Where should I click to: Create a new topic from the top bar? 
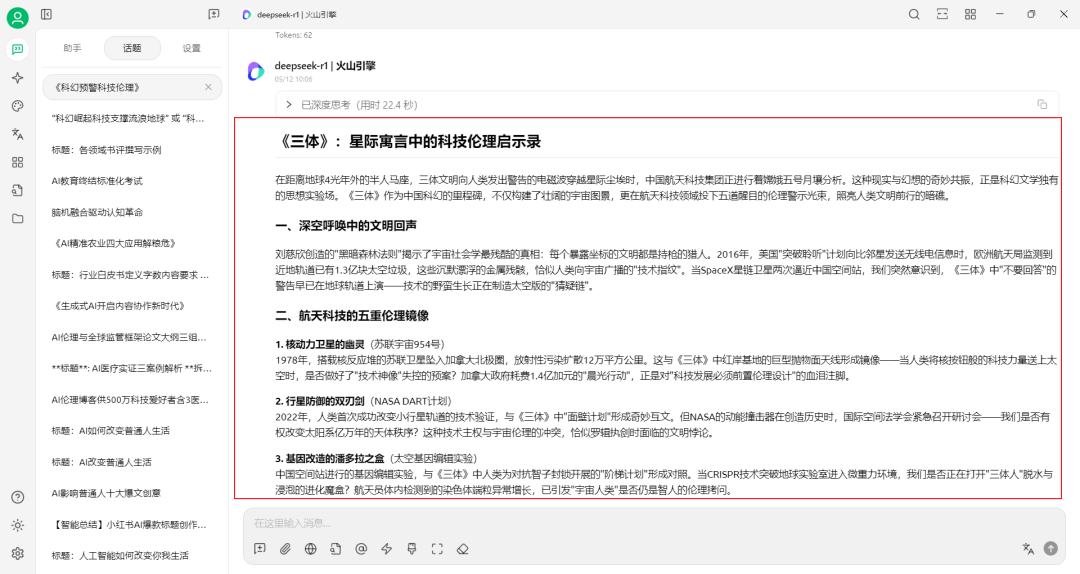[214, 14]
